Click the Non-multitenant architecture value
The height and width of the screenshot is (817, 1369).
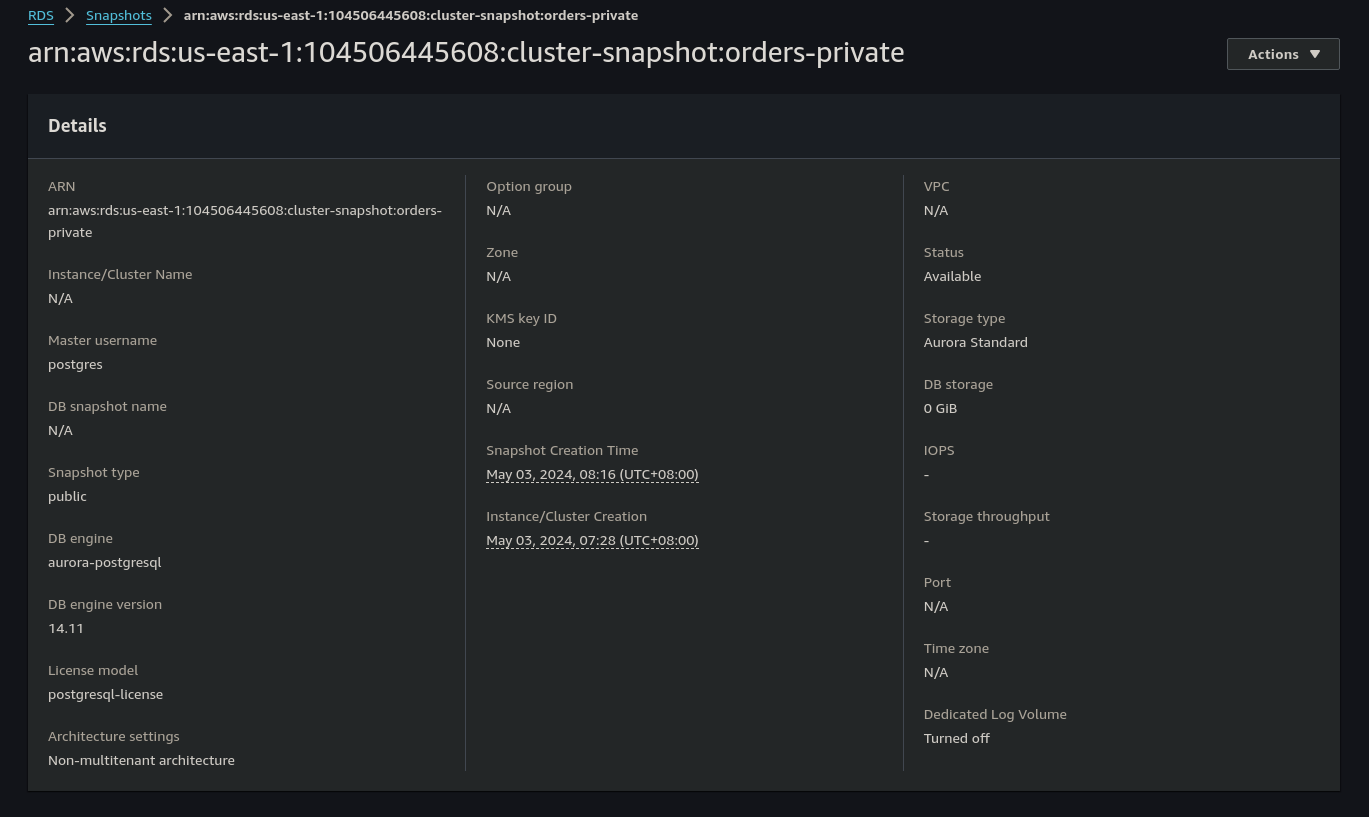point(141,761)
